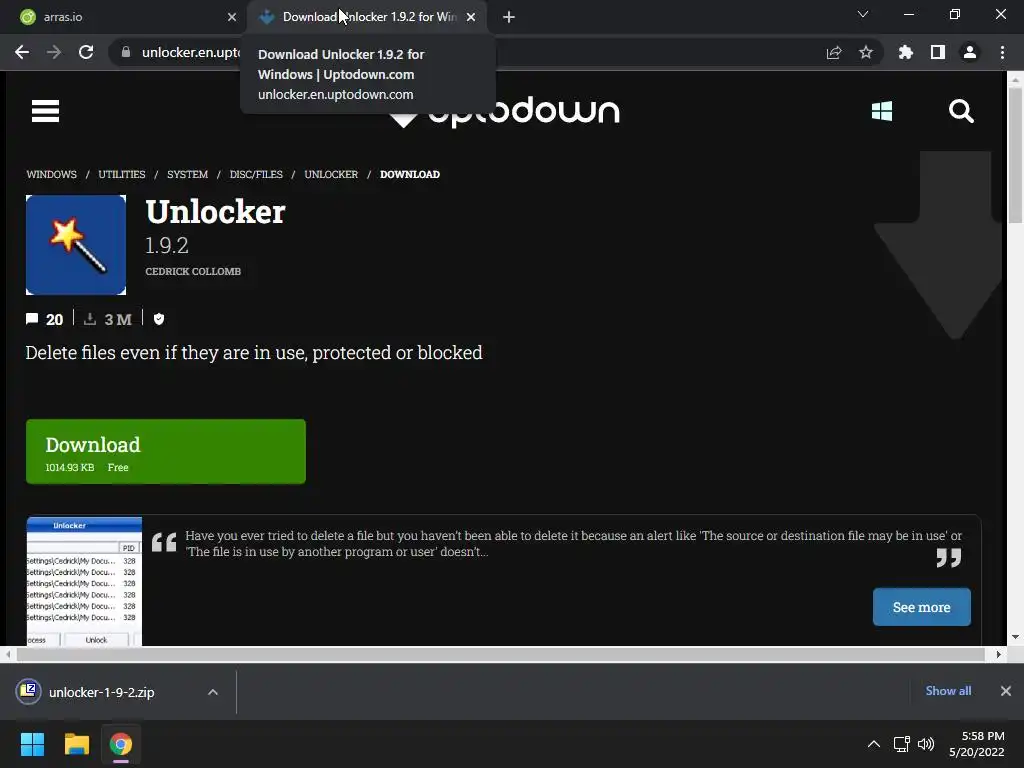The height and width of the screenshot is (768, 1024).
Task: Click the Unlocker title heading
Action: 215,212
